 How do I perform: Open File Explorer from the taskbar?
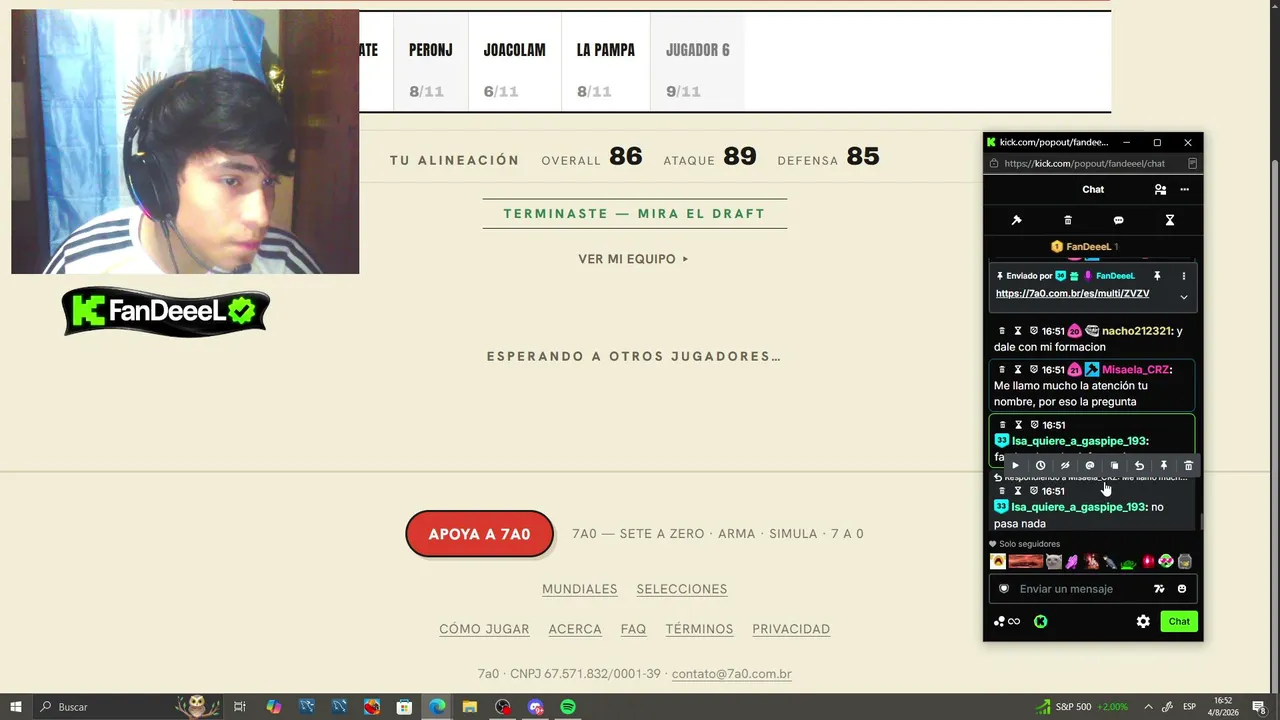pyautogui.click(x=470, y=707)
